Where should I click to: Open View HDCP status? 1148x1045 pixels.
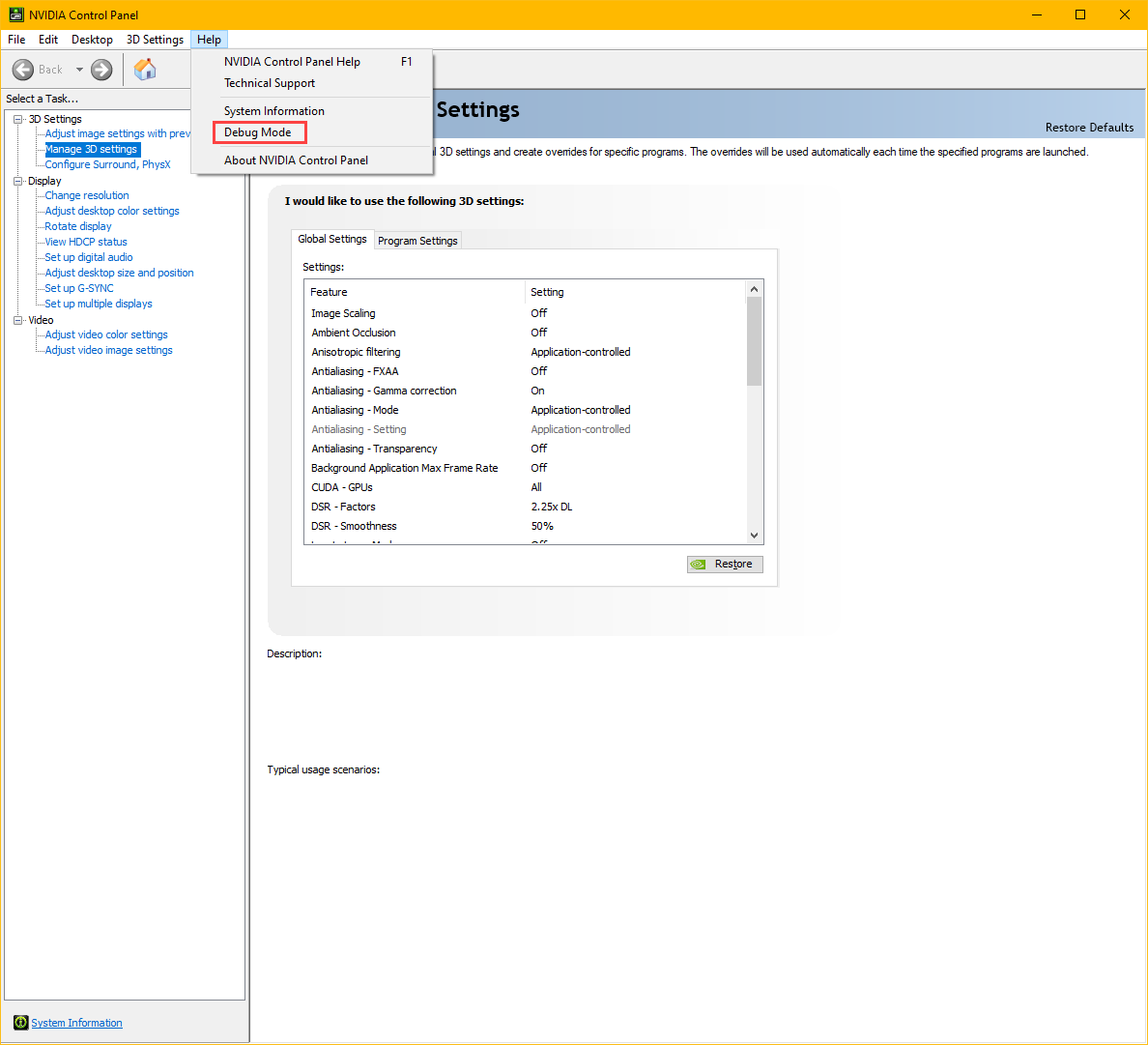(86, 242)
